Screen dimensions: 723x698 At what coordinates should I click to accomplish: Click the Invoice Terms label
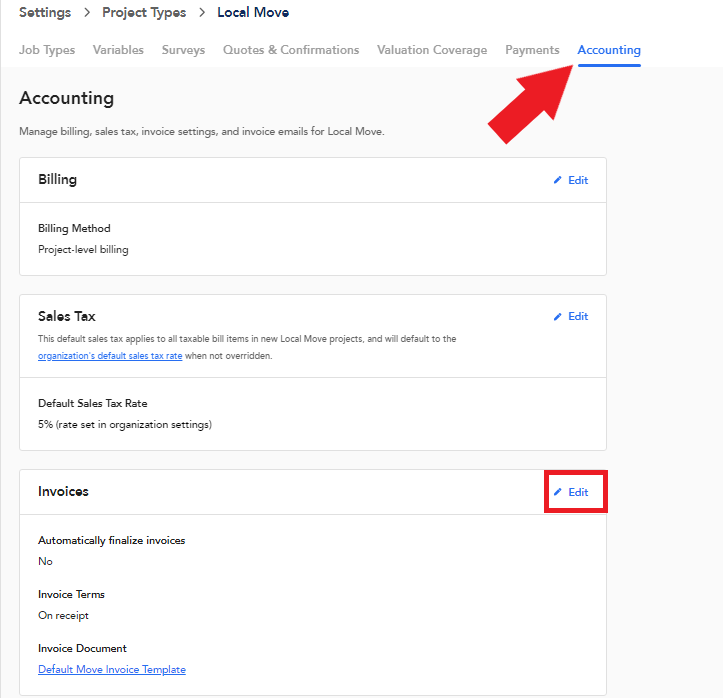point(71,594)
